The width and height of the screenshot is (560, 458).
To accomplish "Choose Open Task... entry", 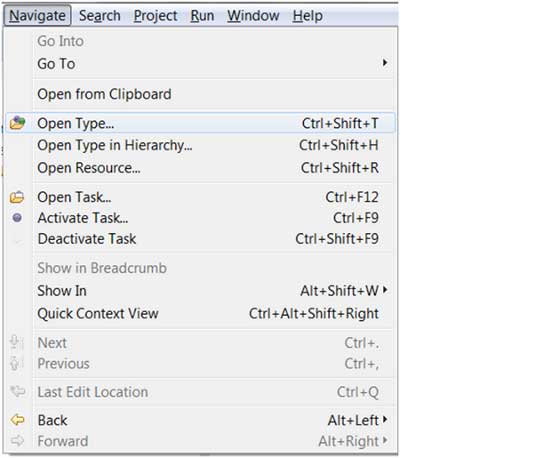I will tap(200, 197).
